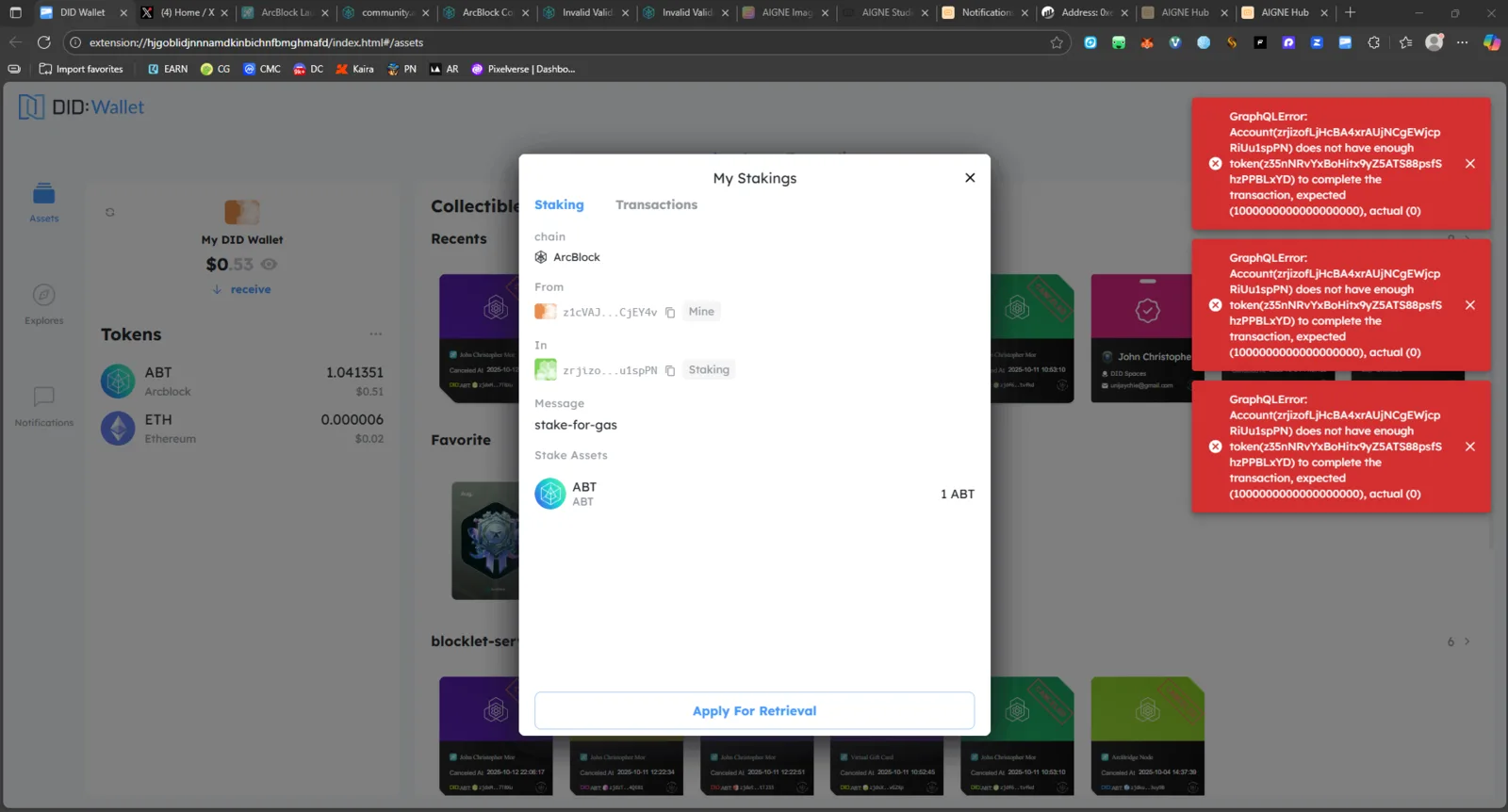Click the Apply For Retrieval button

(x=754, y=710)
